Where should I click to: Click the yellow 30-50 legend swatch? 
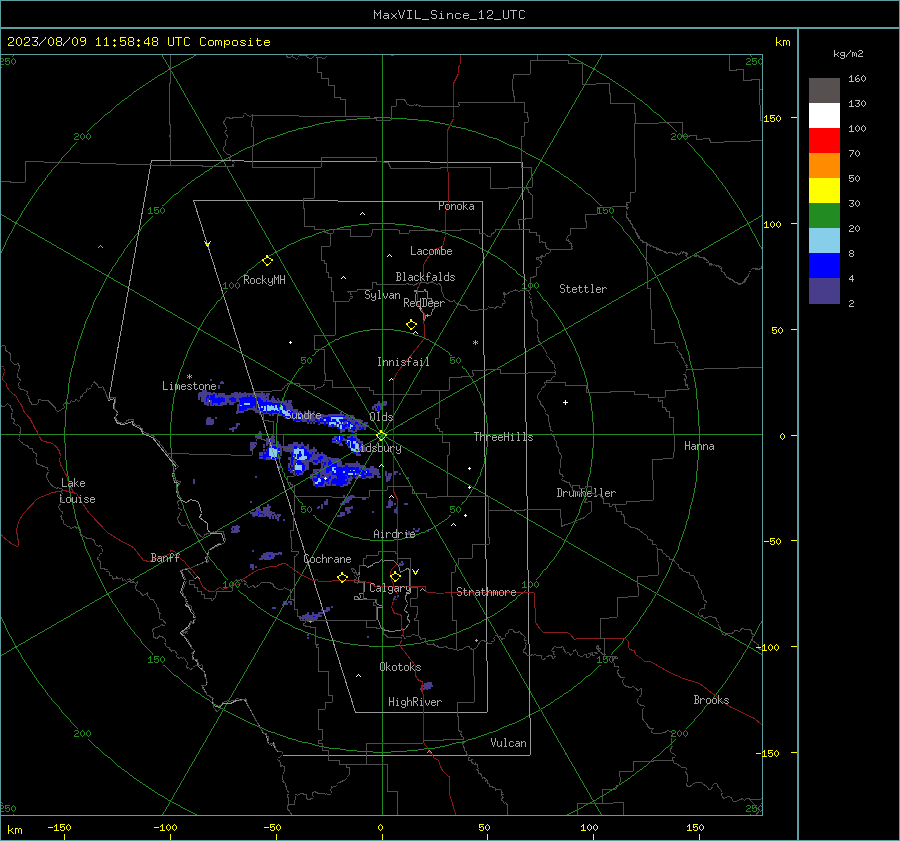click(824, 191)
